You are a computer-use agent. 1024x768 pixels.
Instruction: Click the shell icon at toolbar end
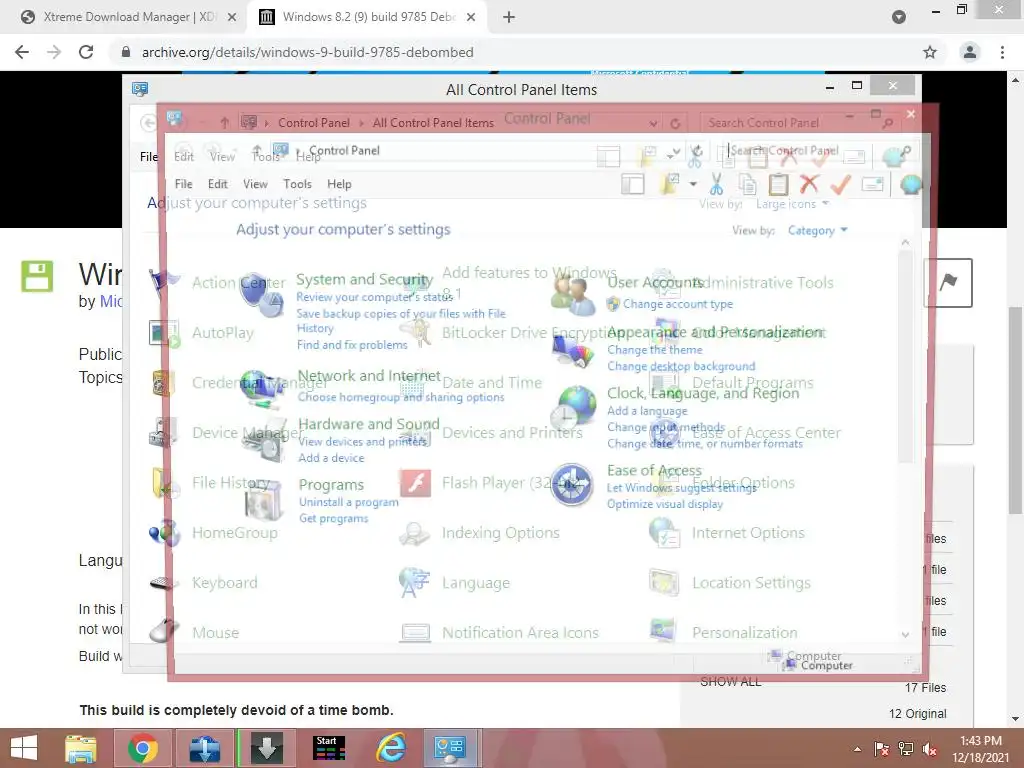pyautogui.click(x=911, y=185)
